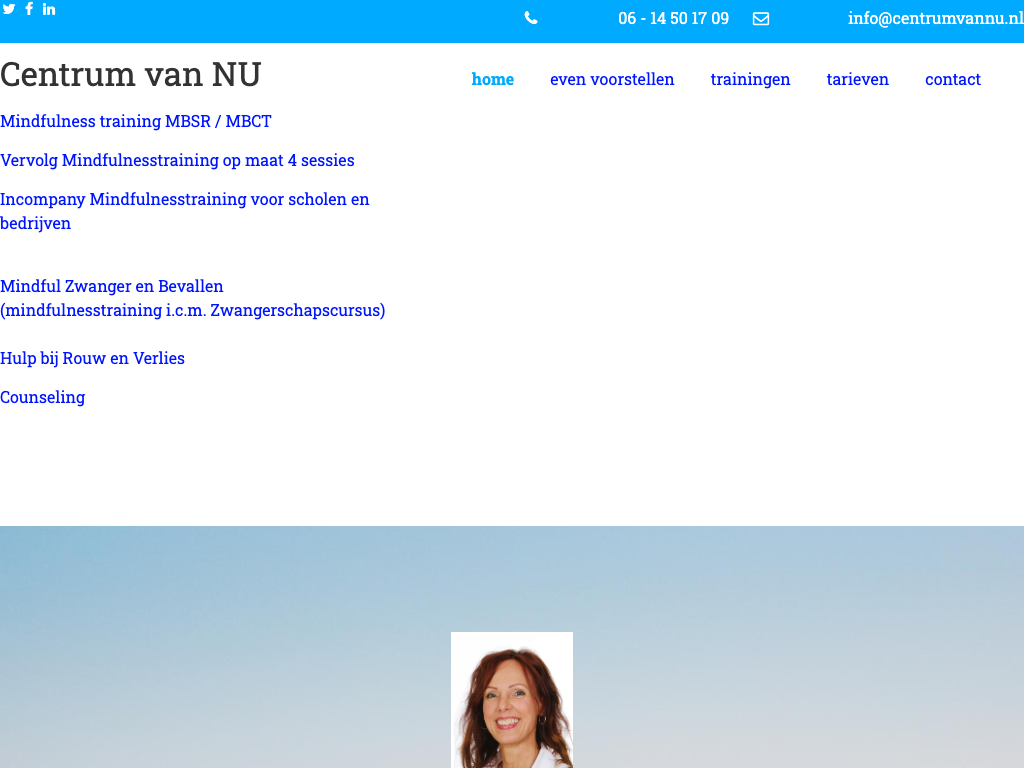Click the Centrum van NU site title
This screenshot has width=1024, height=768.
point(131,75)
